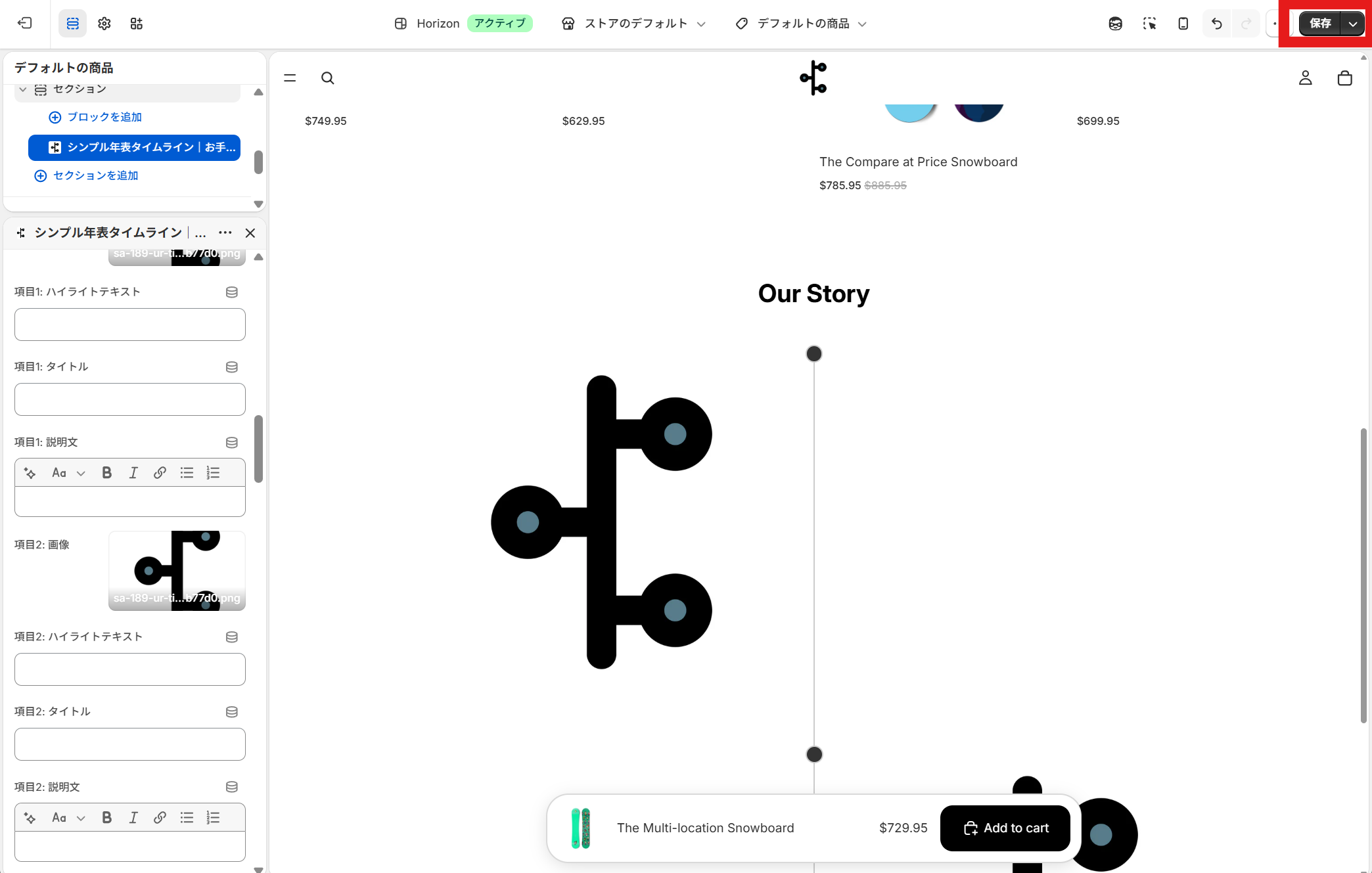The height and width of the screenshot is (873, 1372).
Task: Open the デフォルトの商品 template dropdown
Action: [801, 24]
